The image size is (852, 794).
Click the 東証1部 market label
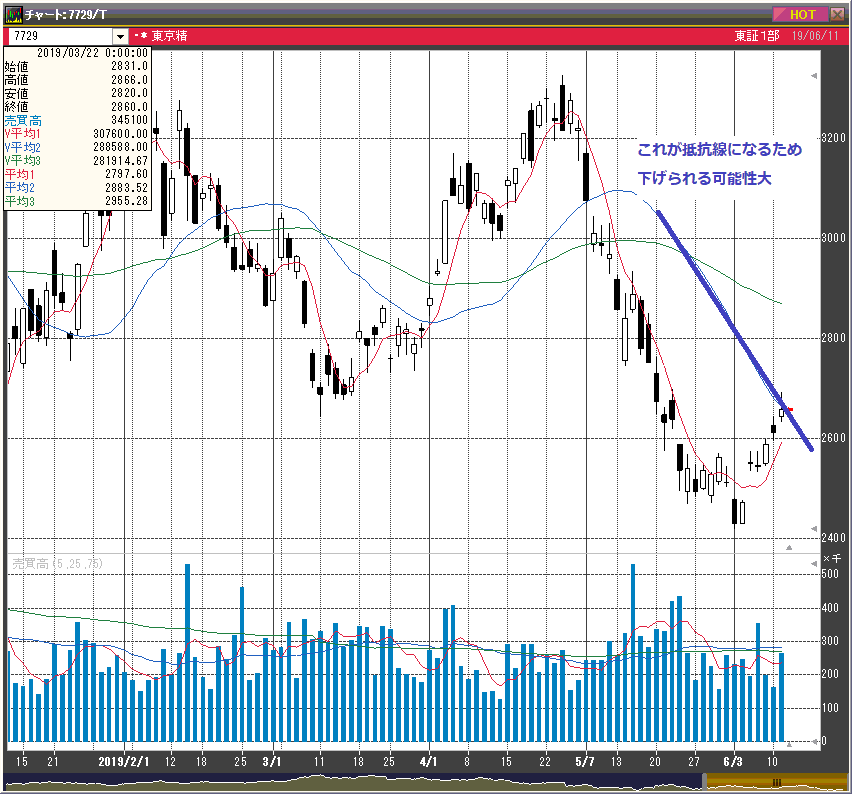756,36
